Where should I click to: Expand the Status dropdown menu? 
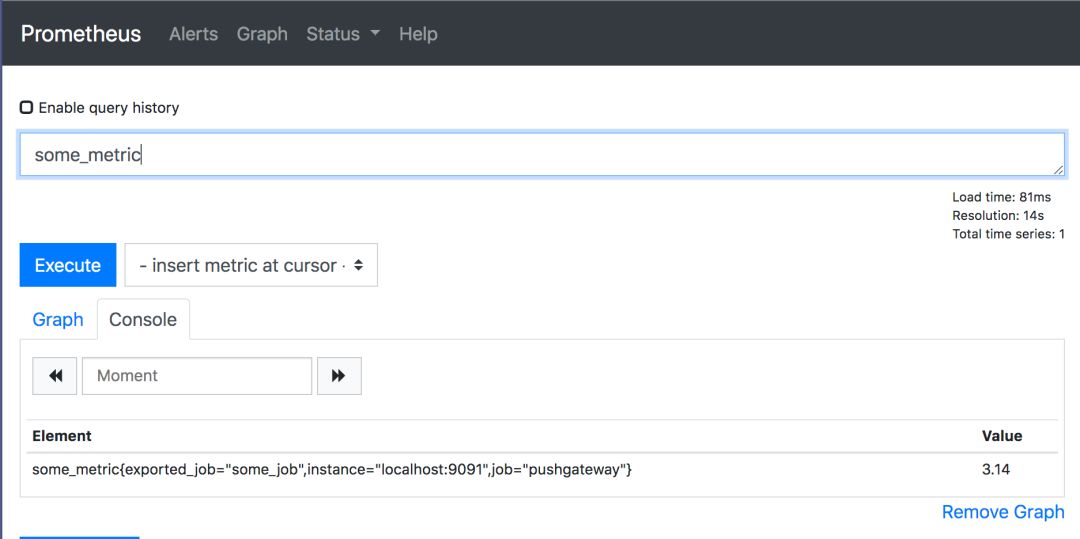(343, 34)
